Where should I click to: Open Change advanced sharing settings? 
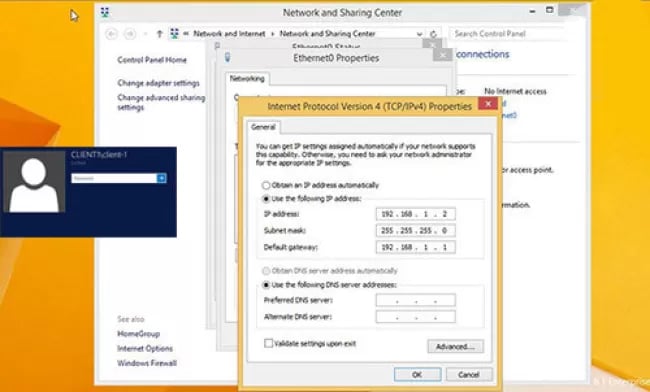[161, 102]
